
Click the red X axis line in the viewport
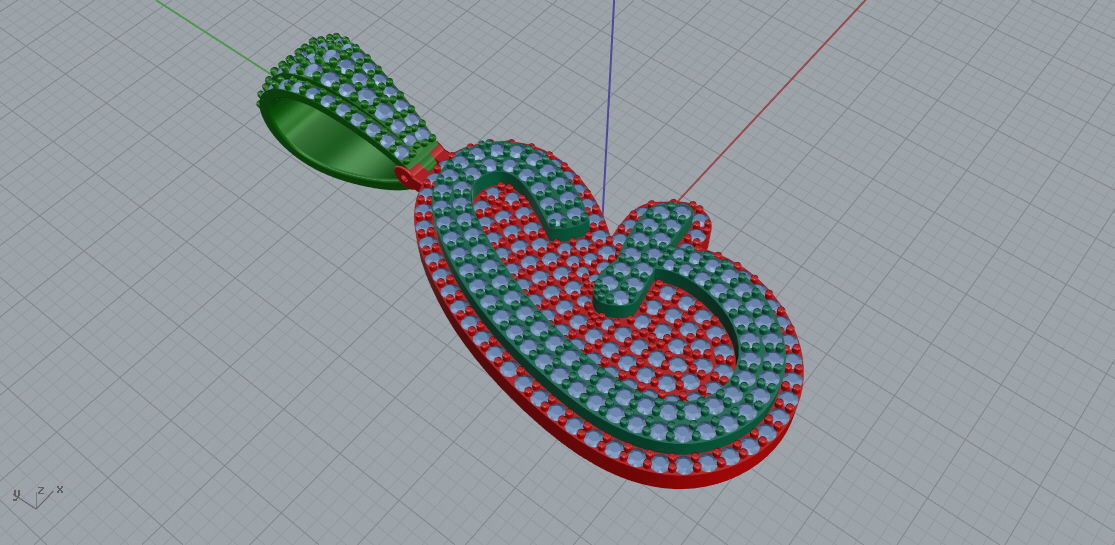pos(772,100)
